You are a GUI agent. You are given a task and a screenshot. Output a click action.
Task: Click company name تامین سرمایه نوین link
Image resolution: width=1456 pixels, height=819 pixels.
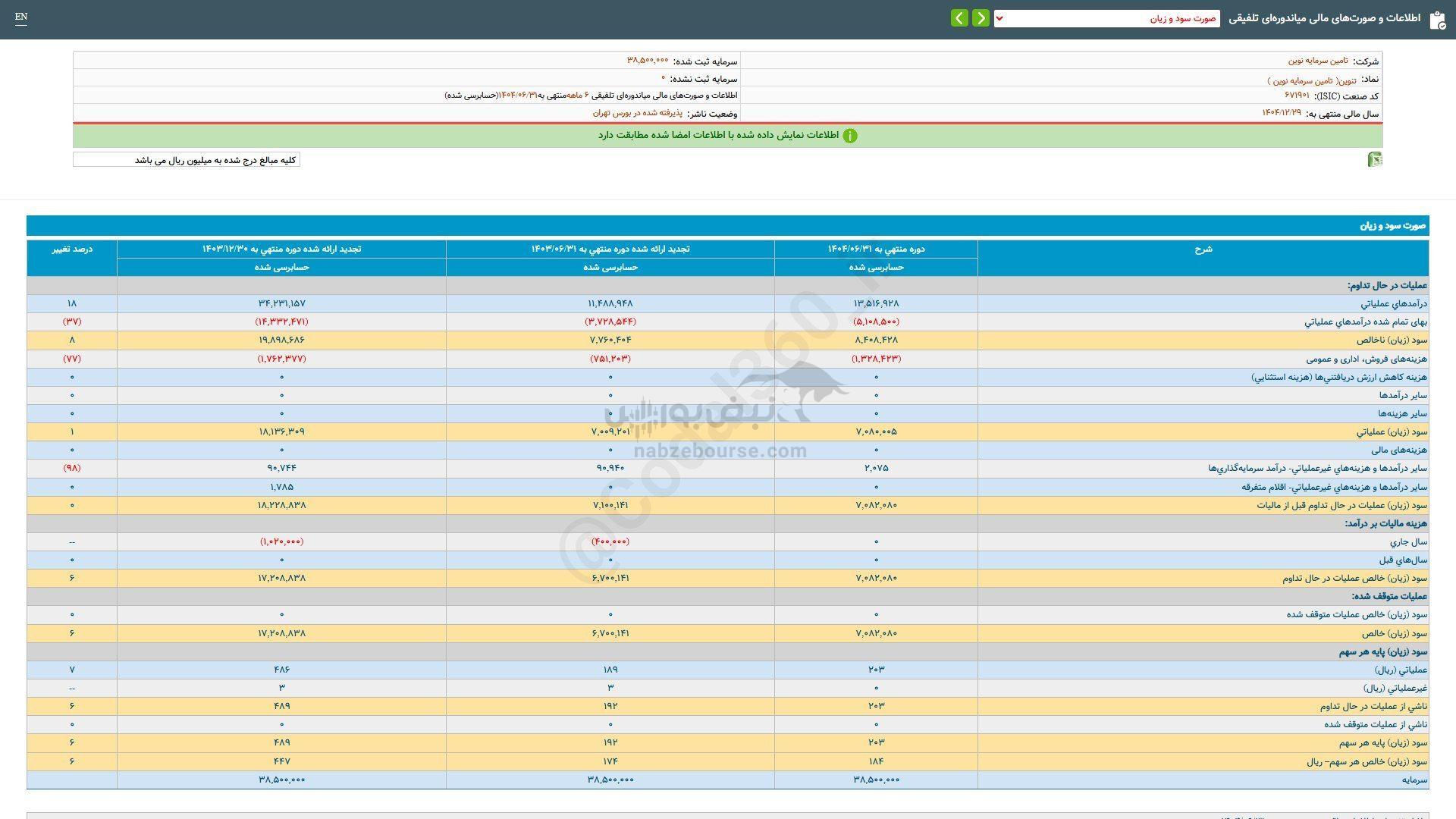tap(1318, 61)
